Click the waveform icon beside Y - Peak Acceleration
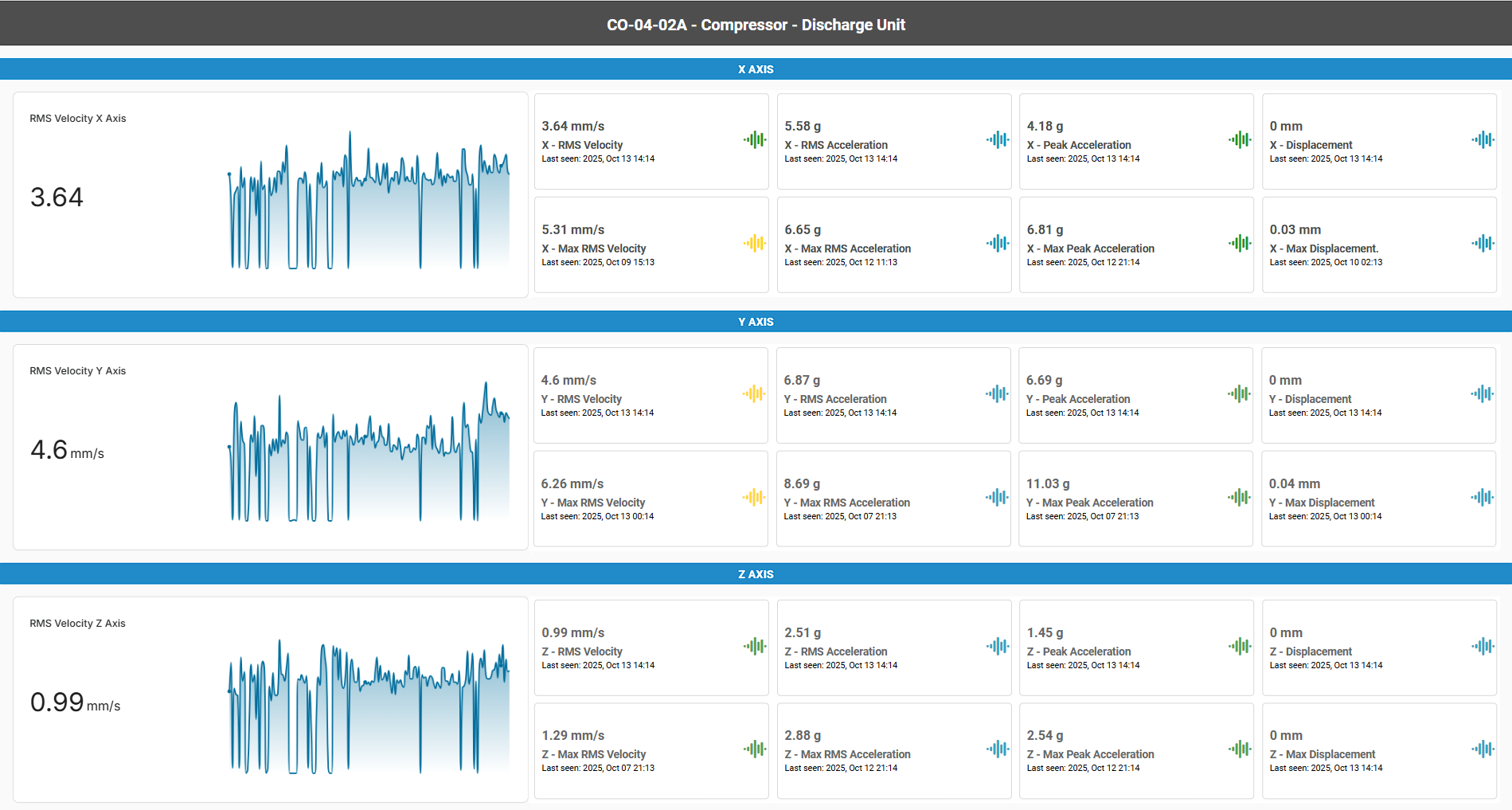This screenshot has height=810, width=1512. point(1239,393)
